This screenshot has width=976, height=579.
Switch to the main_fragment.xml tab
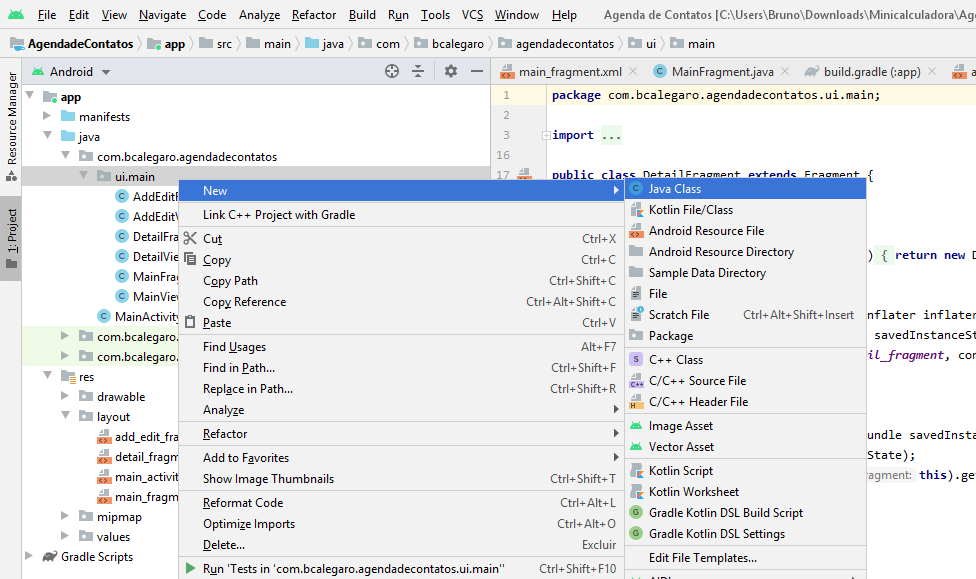pos(570,72)
